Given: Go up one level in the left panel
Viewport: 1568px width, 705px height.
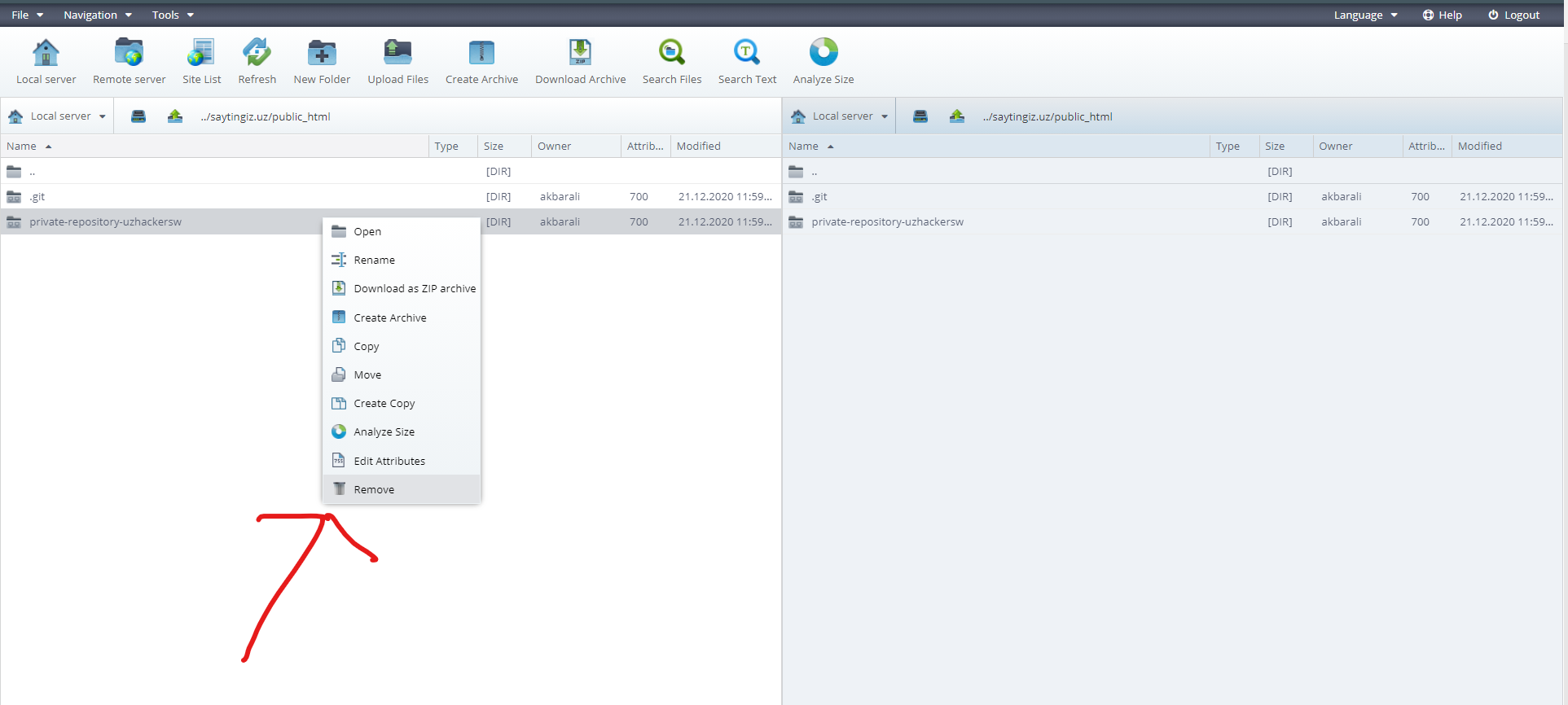Looking at the screenshot, I should [x=175, y=116].
